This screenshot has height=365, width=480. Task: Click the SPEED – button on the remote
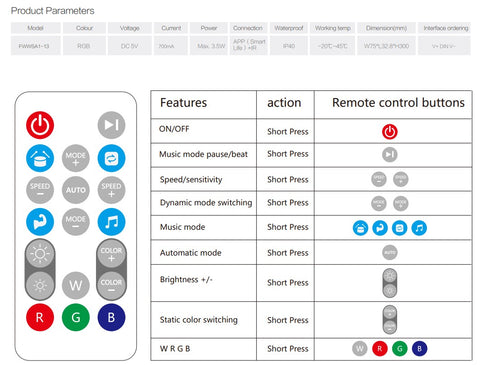(x=40, y=190)
